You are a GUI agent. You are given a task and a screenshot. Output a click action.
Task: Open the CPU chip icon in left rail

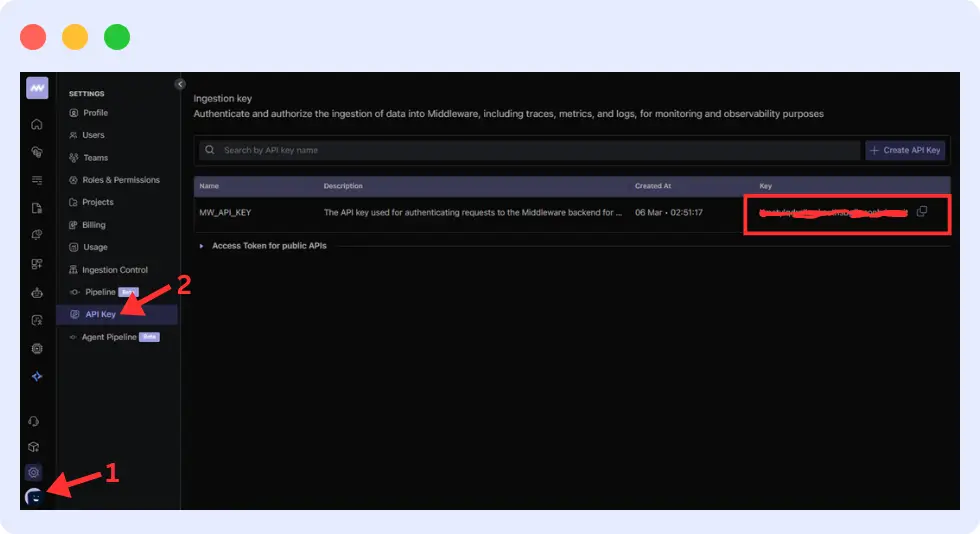click(x=37, y=348)
